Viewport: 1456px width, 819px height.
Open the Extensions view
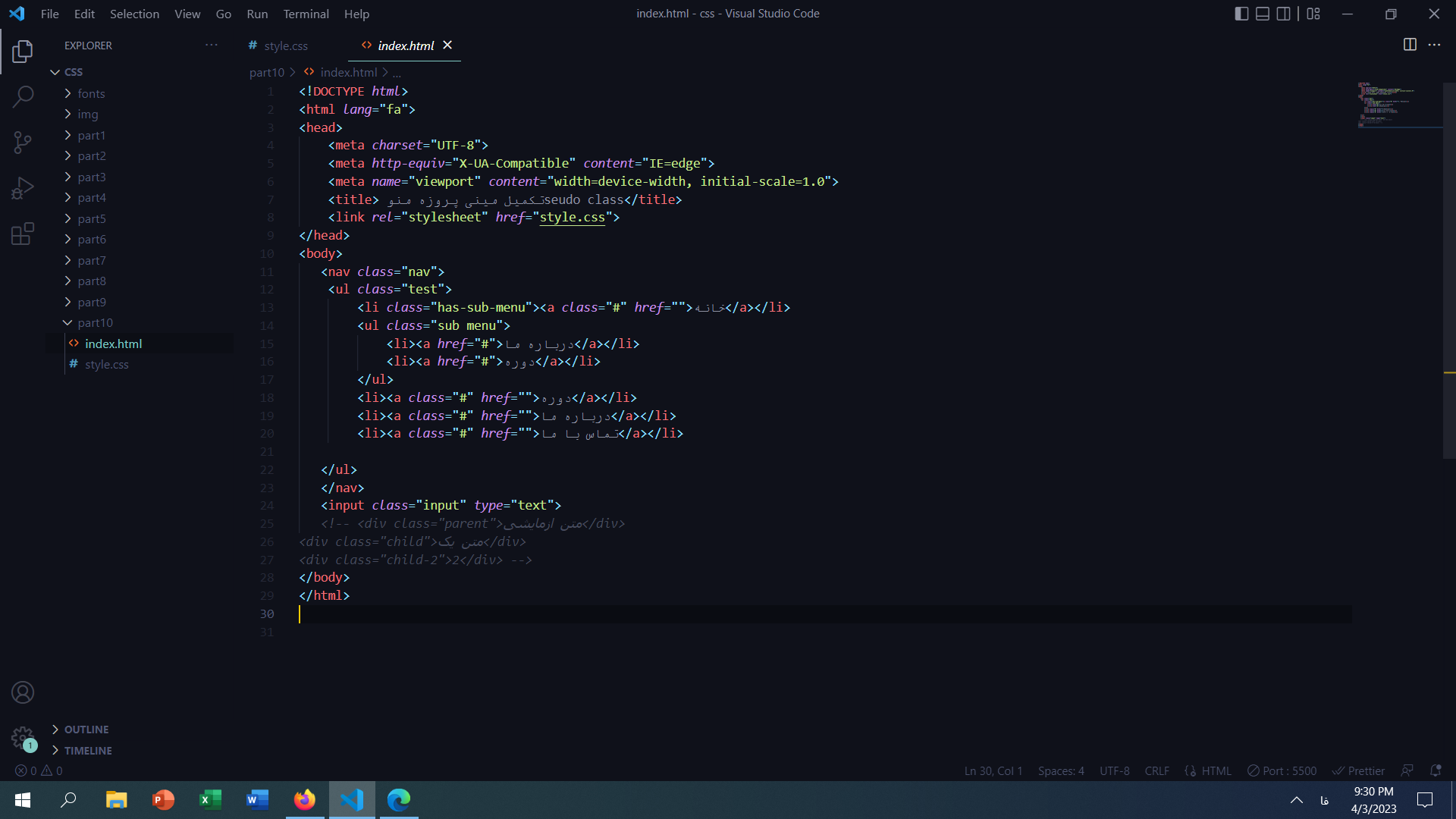tap(23, 233)
